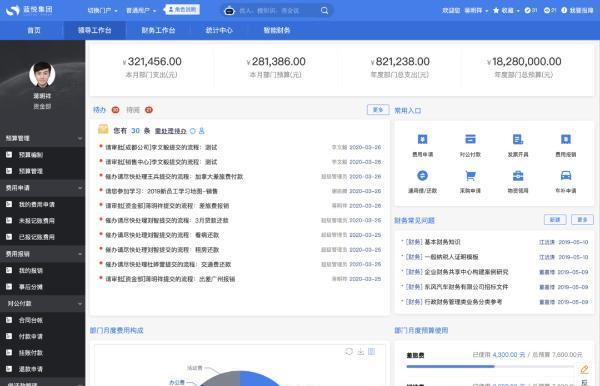Click the robot assistant icon in search bar
Image resolution: width=600 pixels, height=386 pixels.
click(229, 11)
